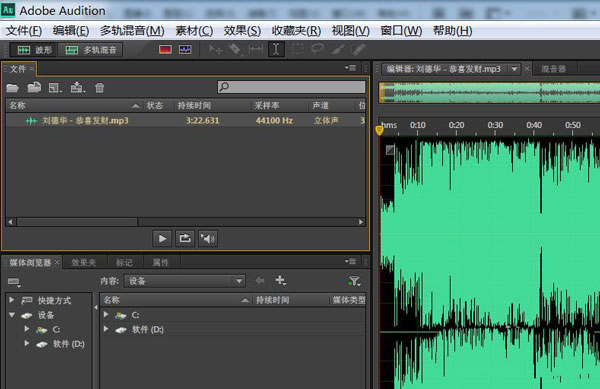The height and width of the screenshot is (389, 600).
Task: Click the media browser drive icon button
Action: pyautogui.click(x=14, y=282)
